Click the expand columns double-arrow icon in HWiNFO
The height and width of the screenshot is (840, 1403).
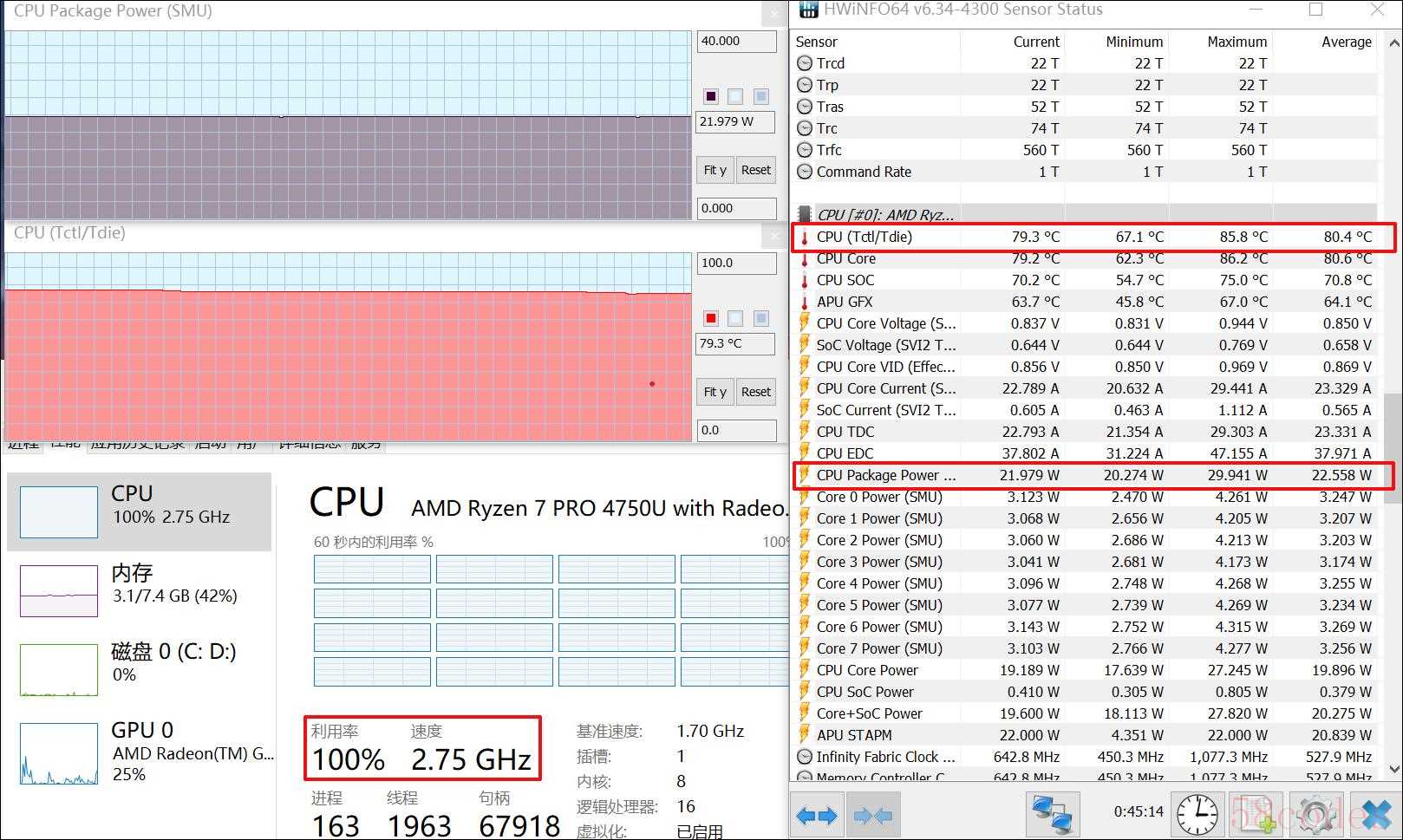tap(816, 816)
